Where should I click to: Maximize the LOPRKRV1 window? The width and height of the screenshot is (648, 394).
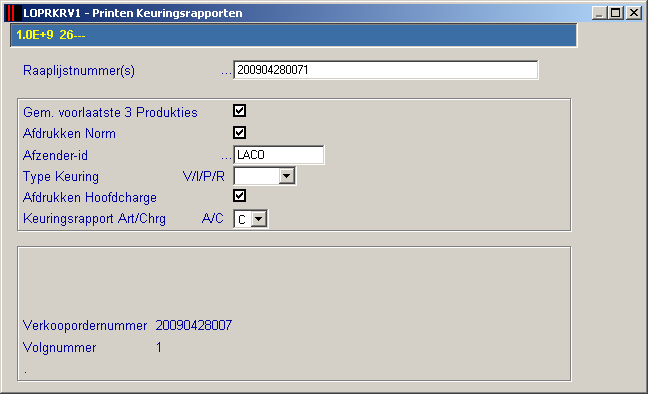pyautogui.click(x=616, y=13)
